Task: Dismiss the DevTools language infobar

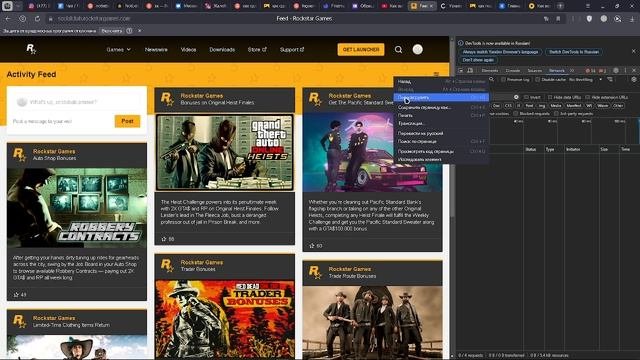Action: pos(633,51)
